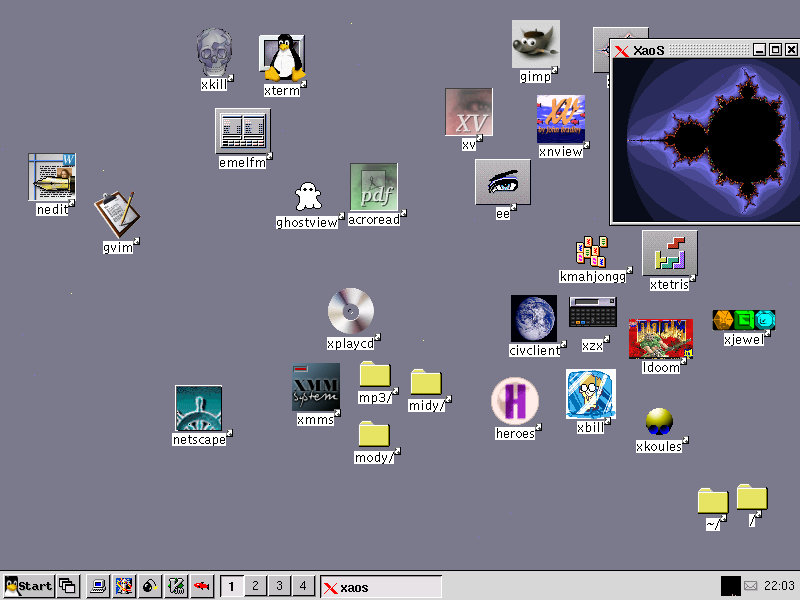Launch the xtetris game icon
This screenshot has height=600, width=800.
(670, 254)
